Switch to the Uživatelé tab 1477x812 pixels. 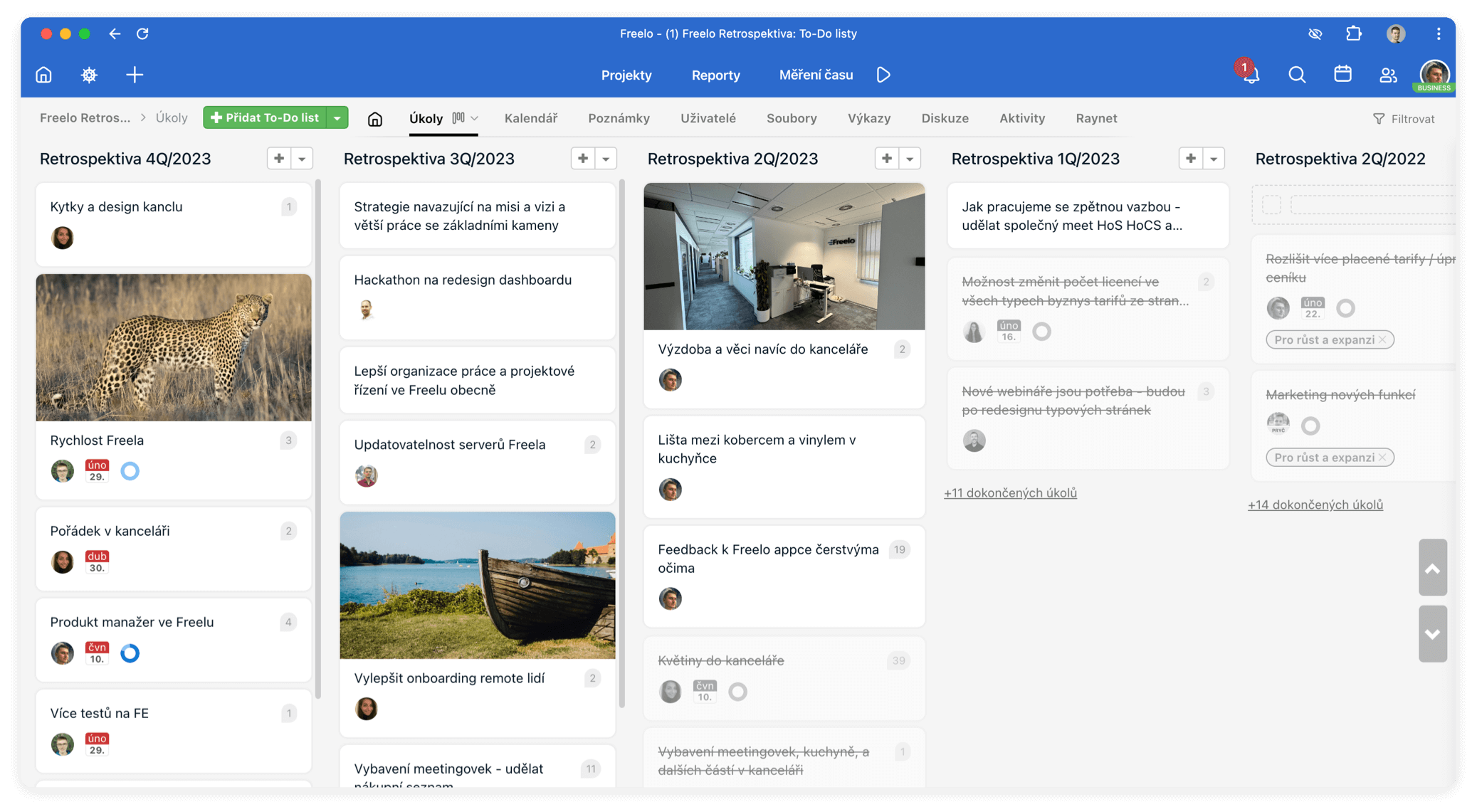(708, 118)
